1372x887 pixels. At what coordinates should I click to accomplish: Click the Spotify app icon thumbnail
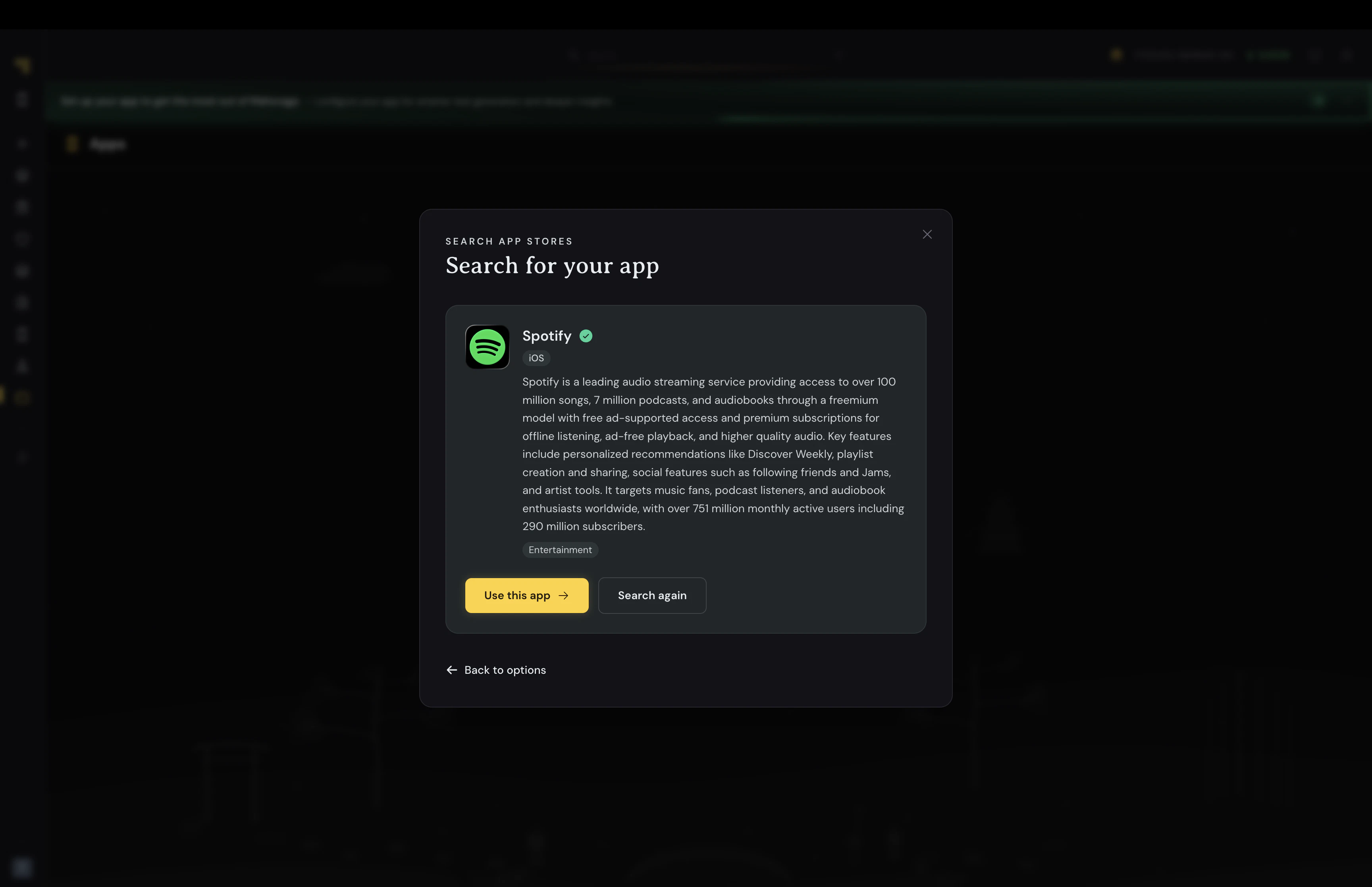click(x=487, y=347)
